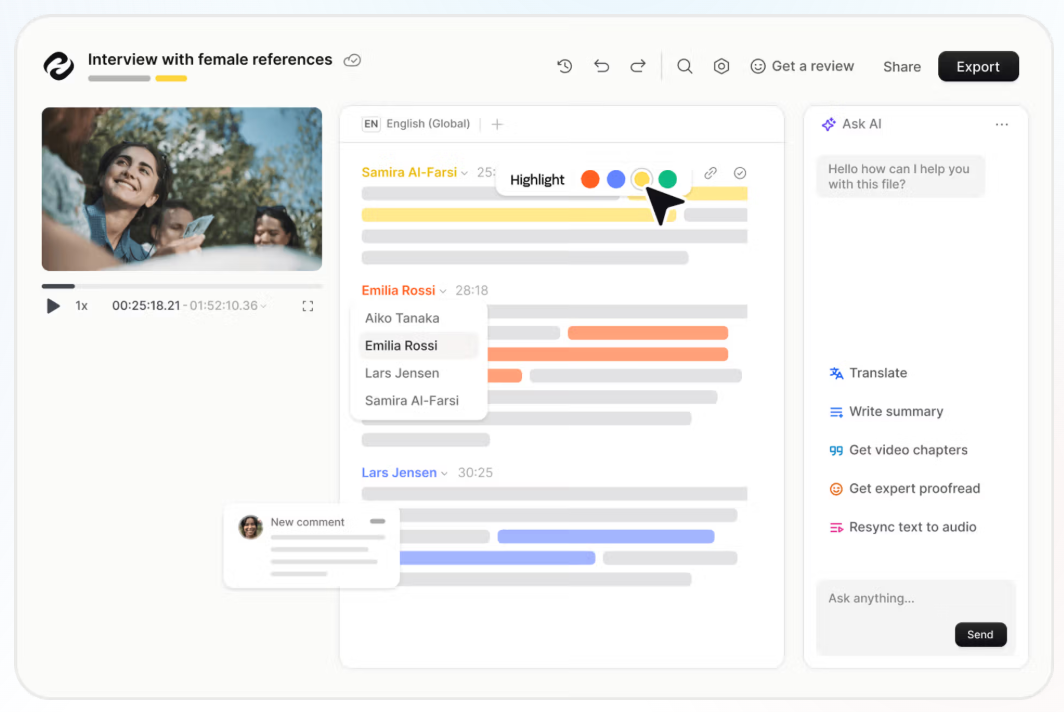The width and height of the screenshot is (1064, 712).
Task: Click the Ask AI sparkle icon
Action: (x=829, y=124)
